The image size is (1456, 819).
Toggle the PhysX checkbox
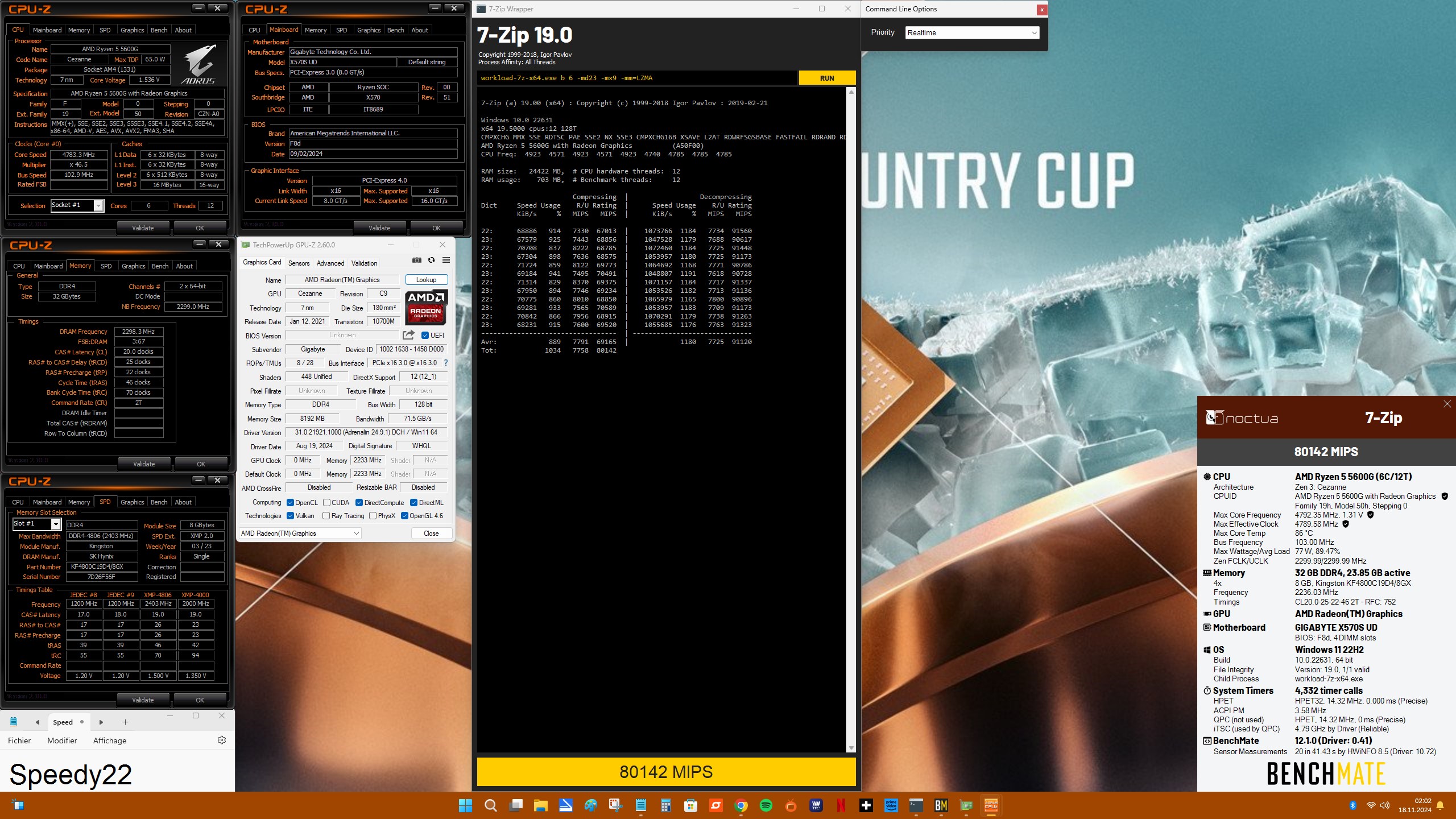[373, 515]
